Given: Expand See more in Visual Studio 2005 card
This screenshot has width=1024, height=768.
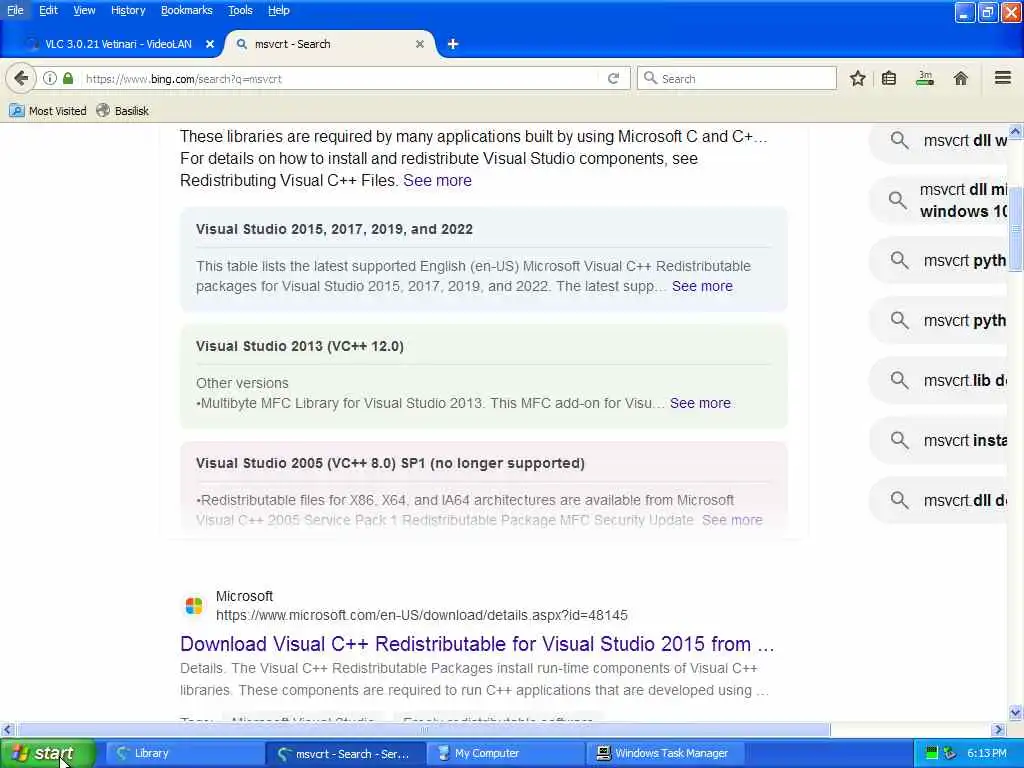Looking at the screenshot, I should pyautogui.click(x=732, y=520).
